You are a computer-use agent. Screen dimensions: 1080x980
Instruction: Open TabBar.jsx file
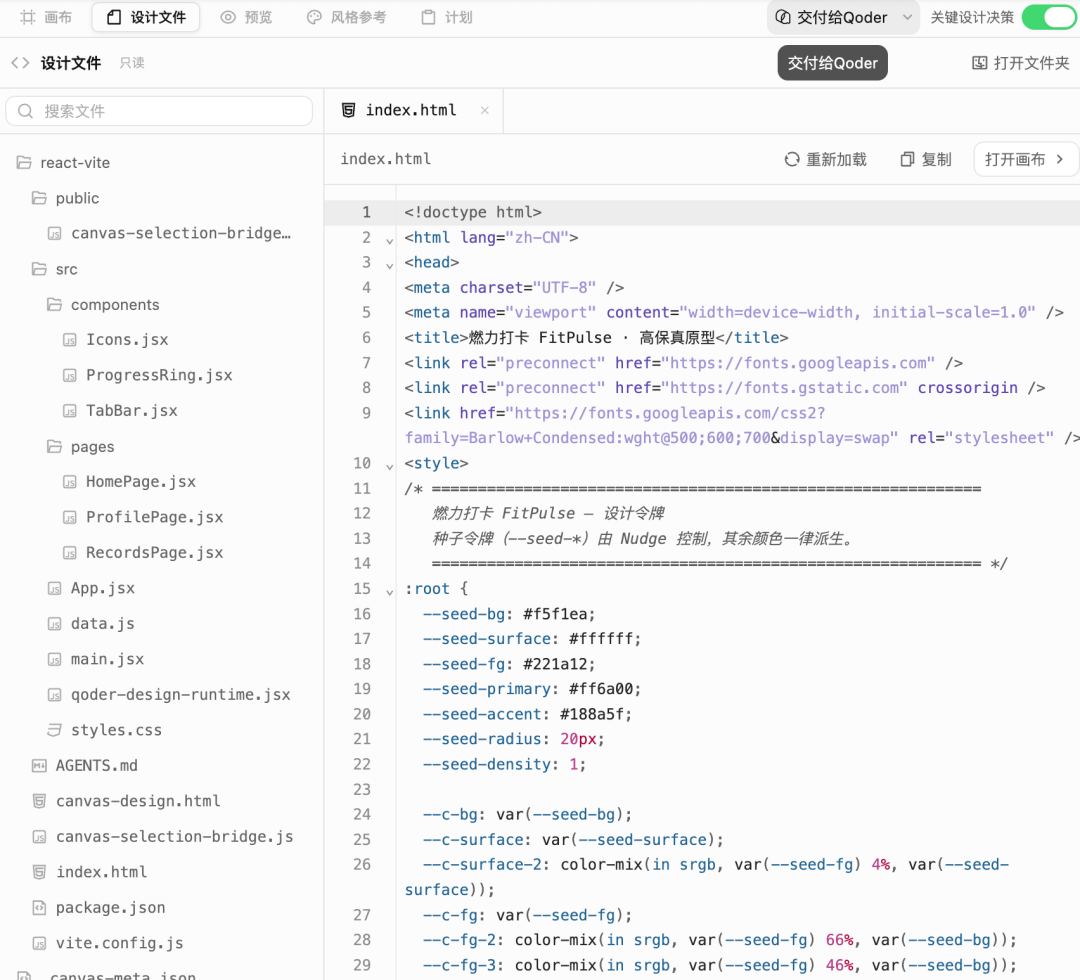pos(121,411)
